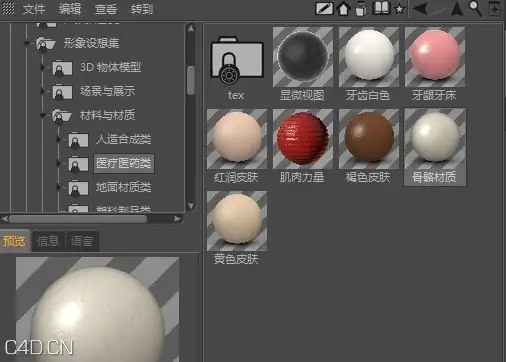
Task: Go to the Home location icon
Action: [x=343, y=8]
